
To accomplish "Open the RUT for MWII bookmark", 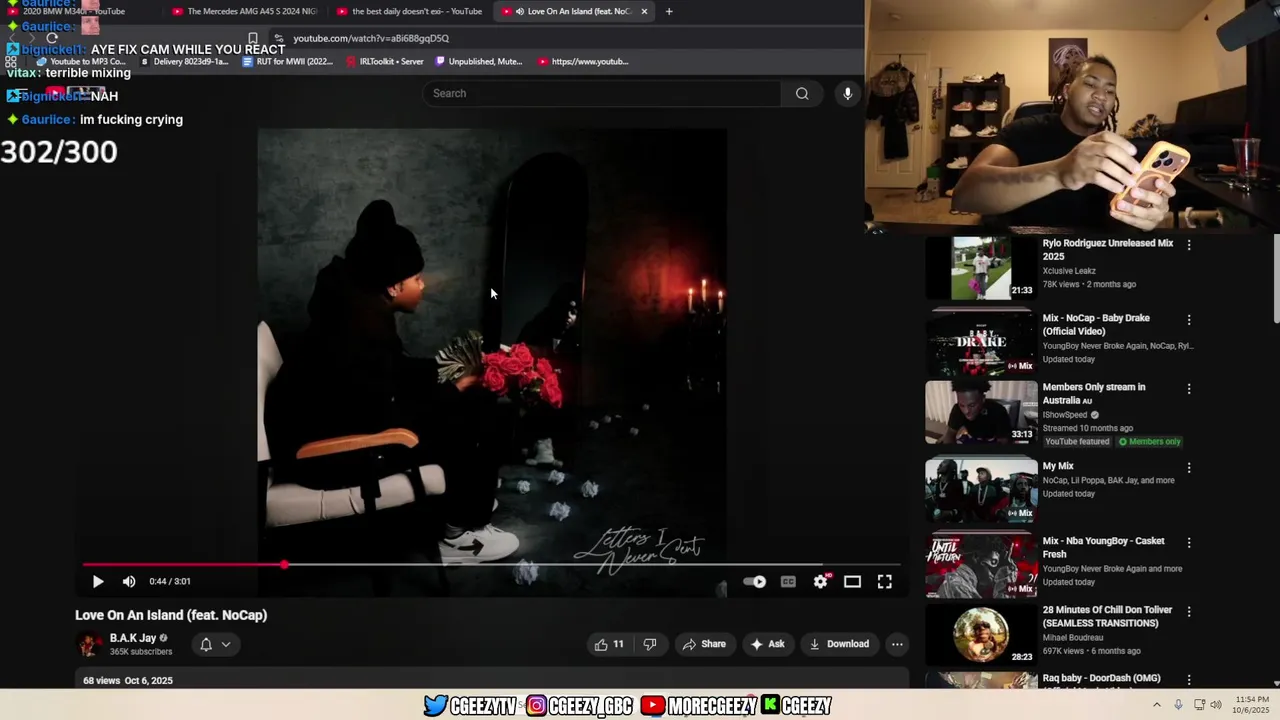I will (x=288, y=61).
